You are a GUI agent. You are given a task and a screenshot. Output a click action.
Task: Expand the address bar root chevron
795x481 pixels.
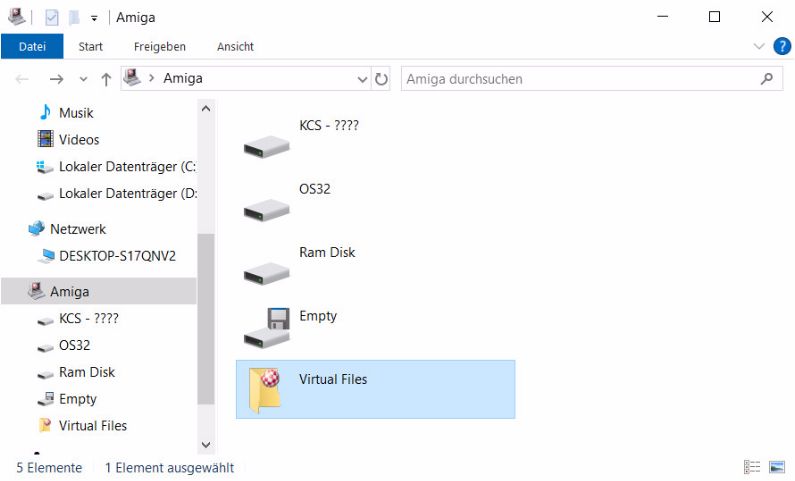(x=151, y=79)
